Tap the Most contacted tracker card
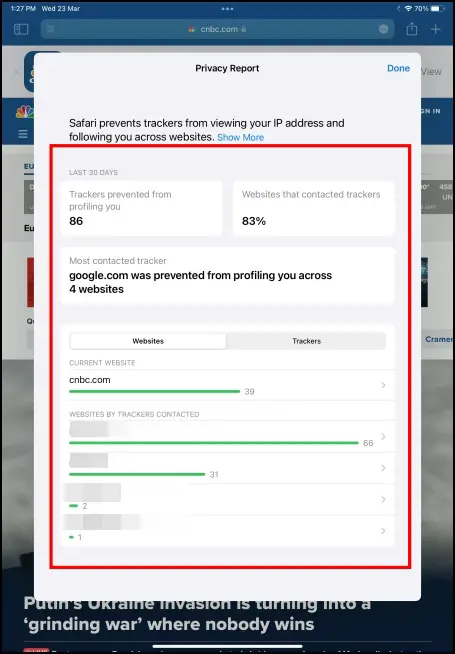 [x=227, y=276]
